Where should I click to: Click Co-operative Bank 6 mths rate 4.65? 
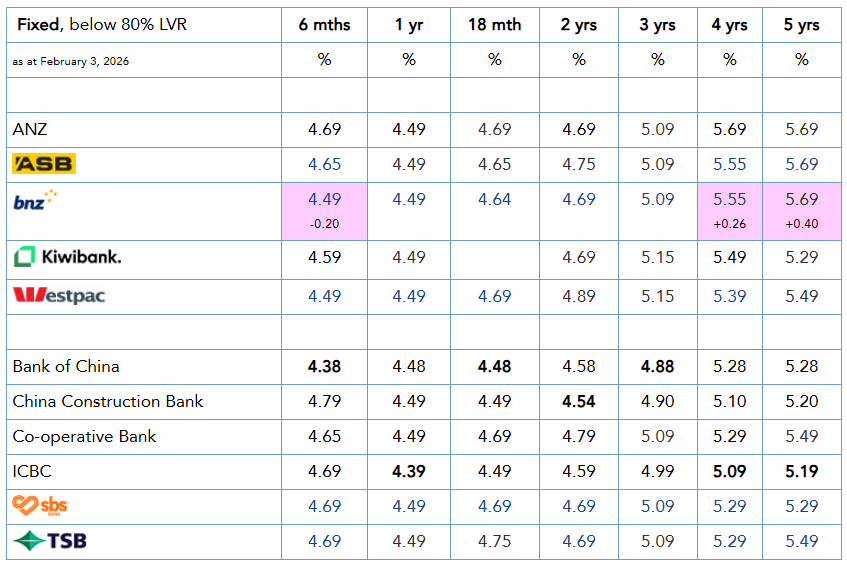click(324, 436)
